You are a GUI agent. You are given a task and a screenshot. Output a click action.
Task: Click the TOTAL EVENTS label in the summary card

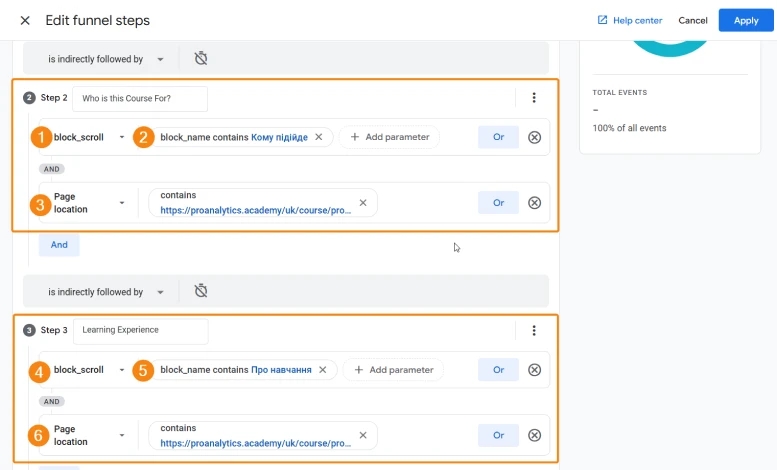pyautogui.click(x=620, y=93)
